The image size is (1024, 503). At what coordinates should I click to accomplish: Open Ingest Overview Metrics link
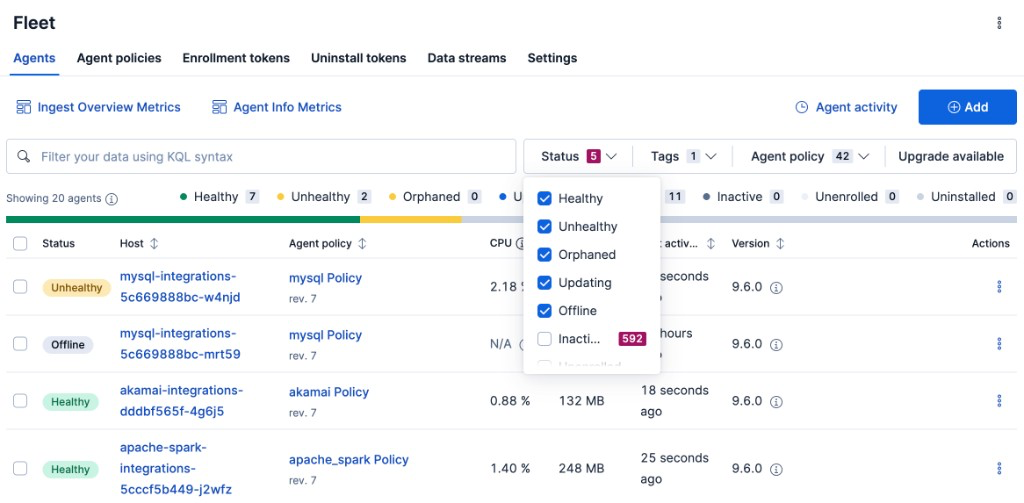pos(109,107)
